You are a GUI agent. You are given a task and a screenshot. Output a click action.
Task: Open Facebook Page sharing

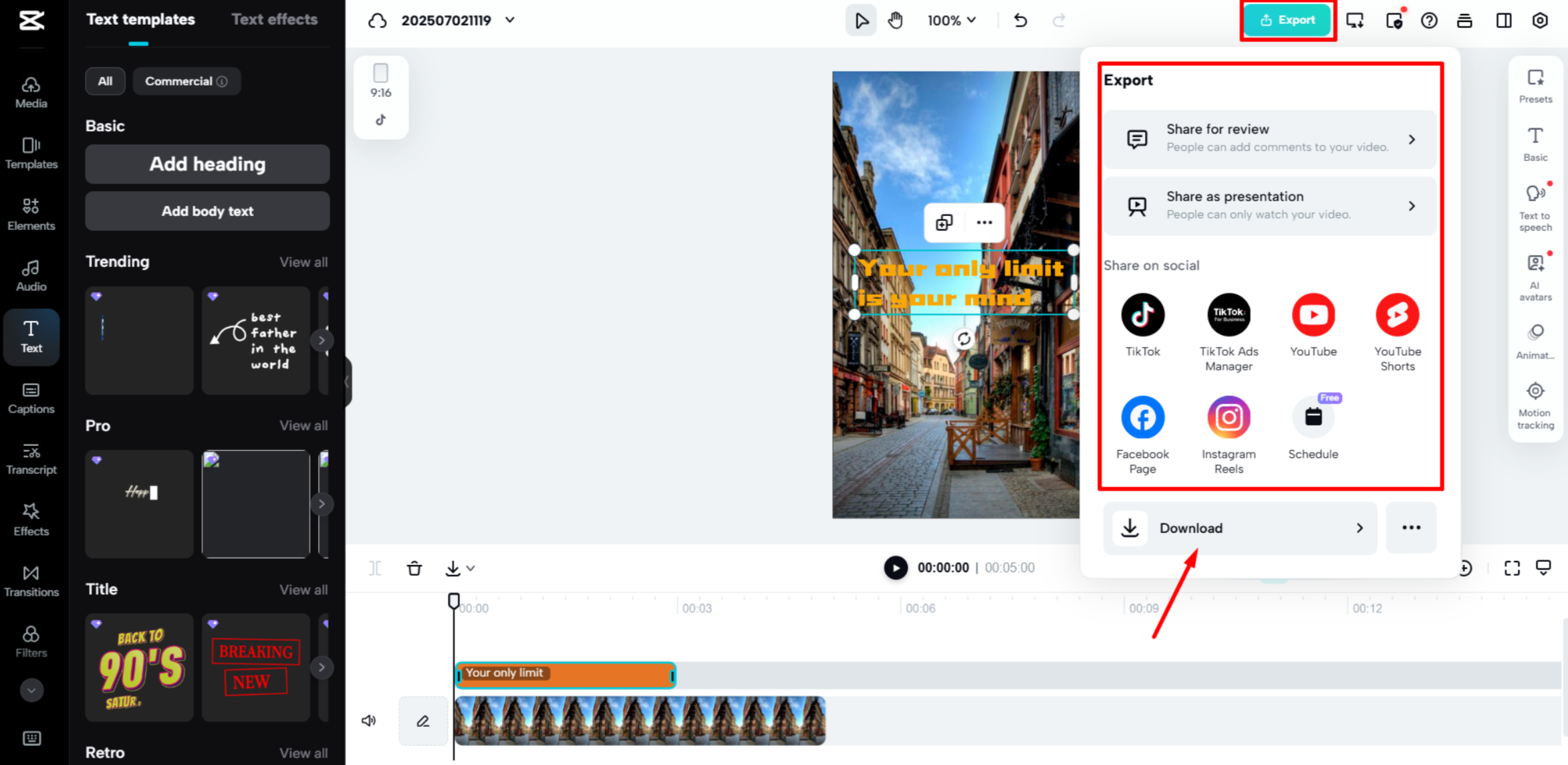pyautogui.click(x=1142, y=418)
